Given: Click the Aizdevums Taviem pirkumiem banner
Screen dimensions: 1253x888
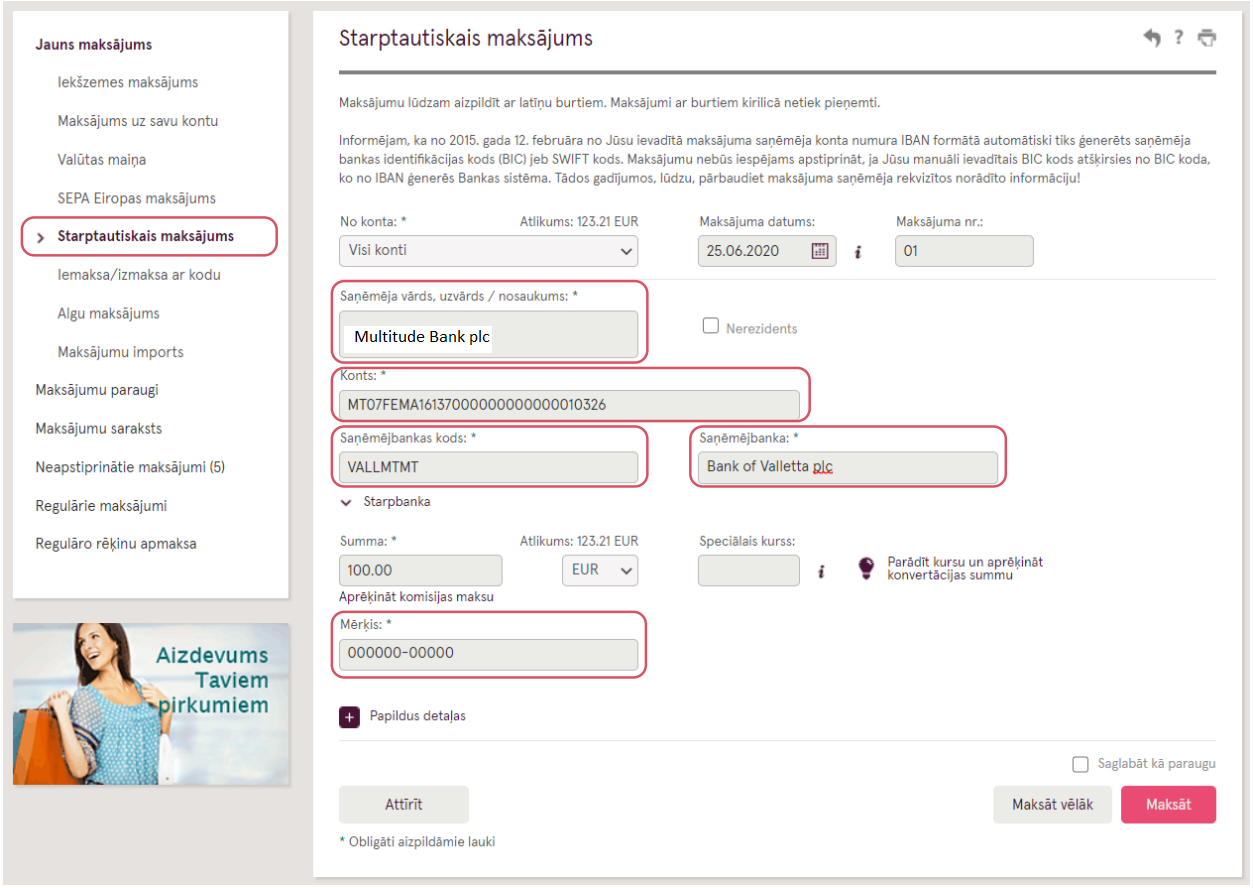Looking at the screenshot, I should click(x=151, y=704).
